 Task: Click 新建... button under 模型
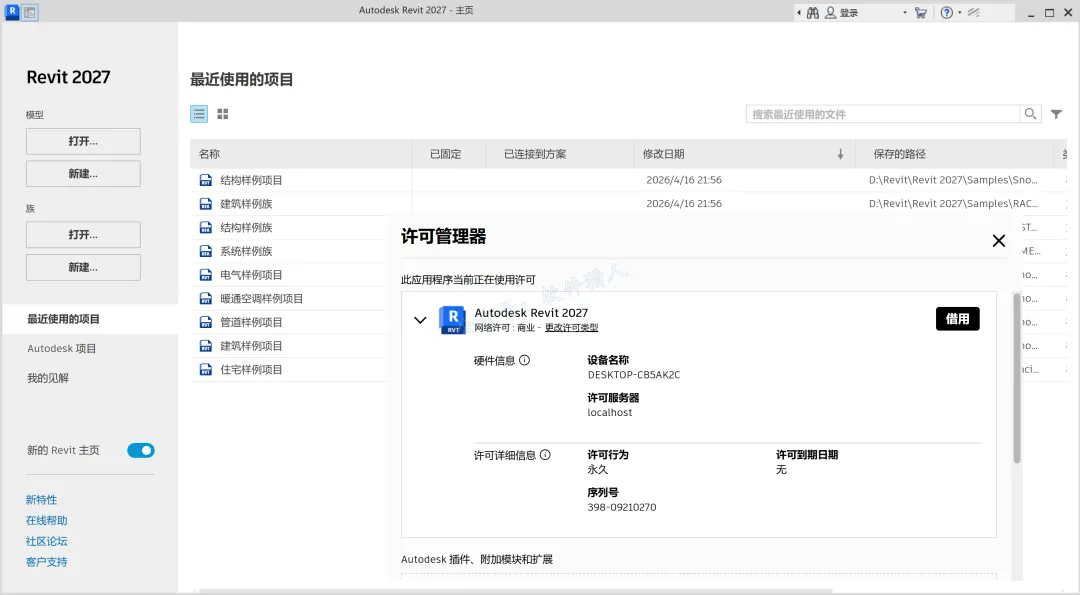point(83,174)
